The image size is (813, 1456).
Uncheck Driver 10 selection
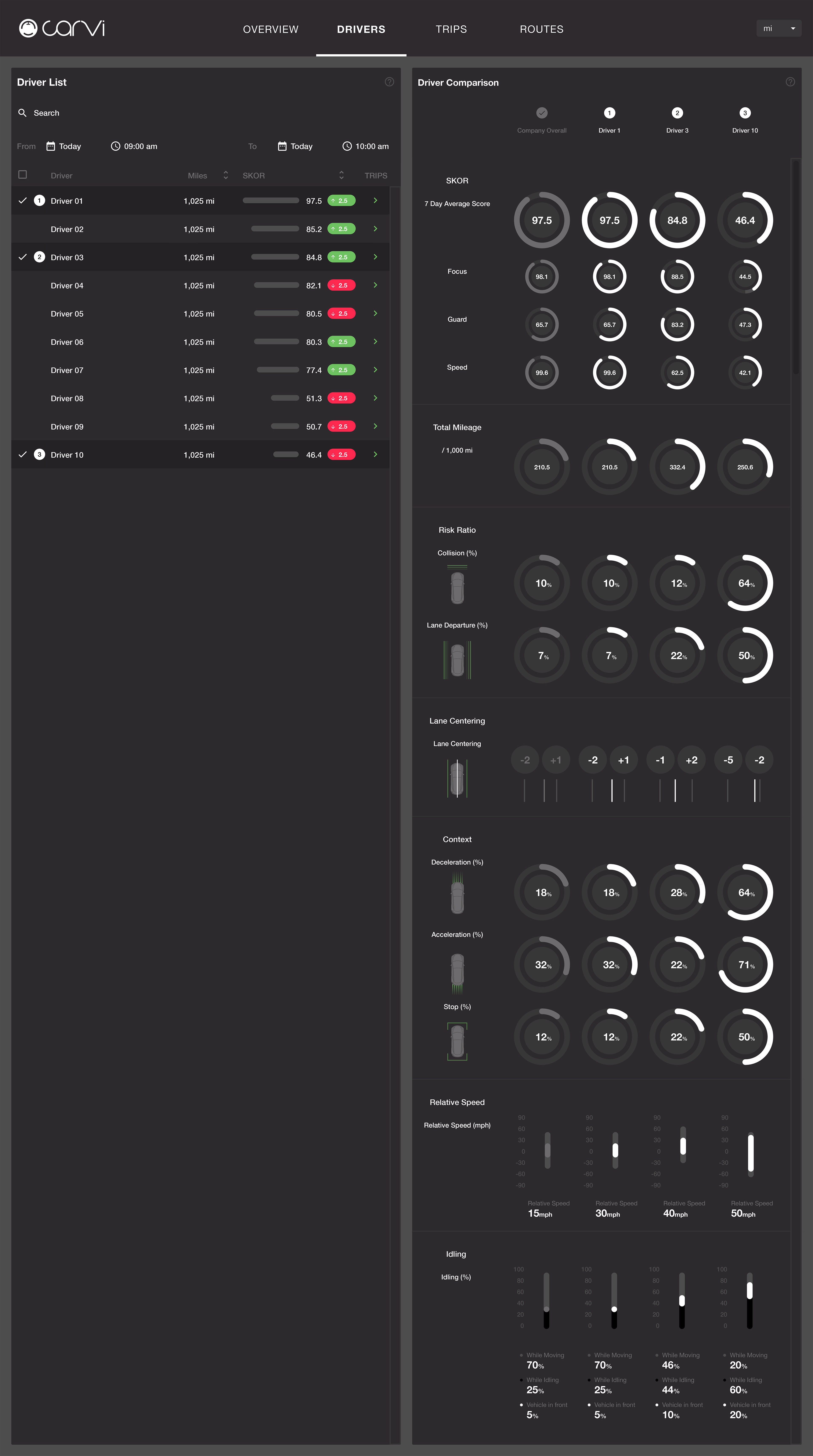23,454
